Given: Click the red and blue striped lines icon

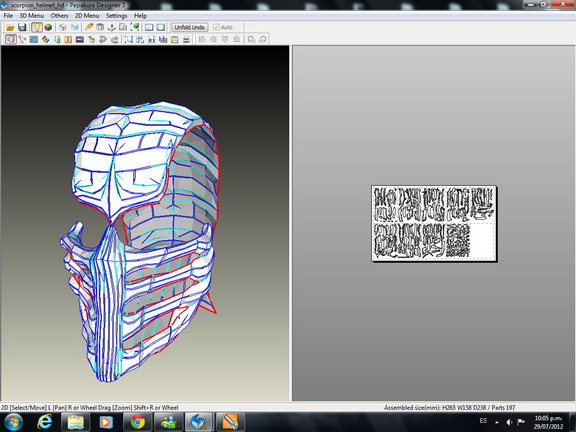Looking at the screenshot, I should click(x=46, y=39).
